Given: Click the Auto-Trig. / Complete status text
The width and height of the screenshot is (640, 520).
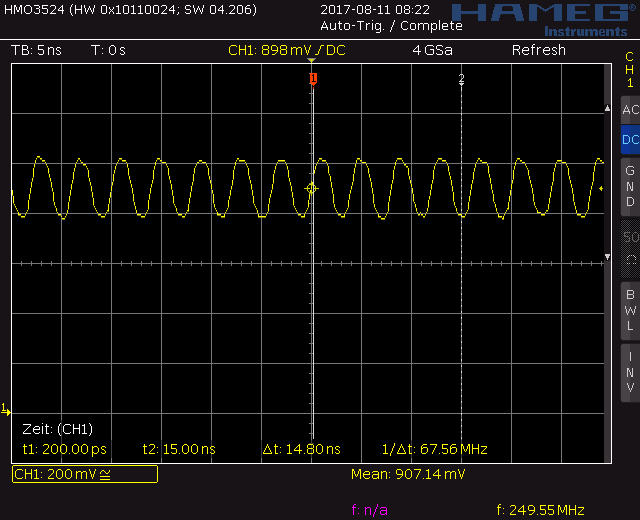Looking at the screenshot, I should coord(391,26).
